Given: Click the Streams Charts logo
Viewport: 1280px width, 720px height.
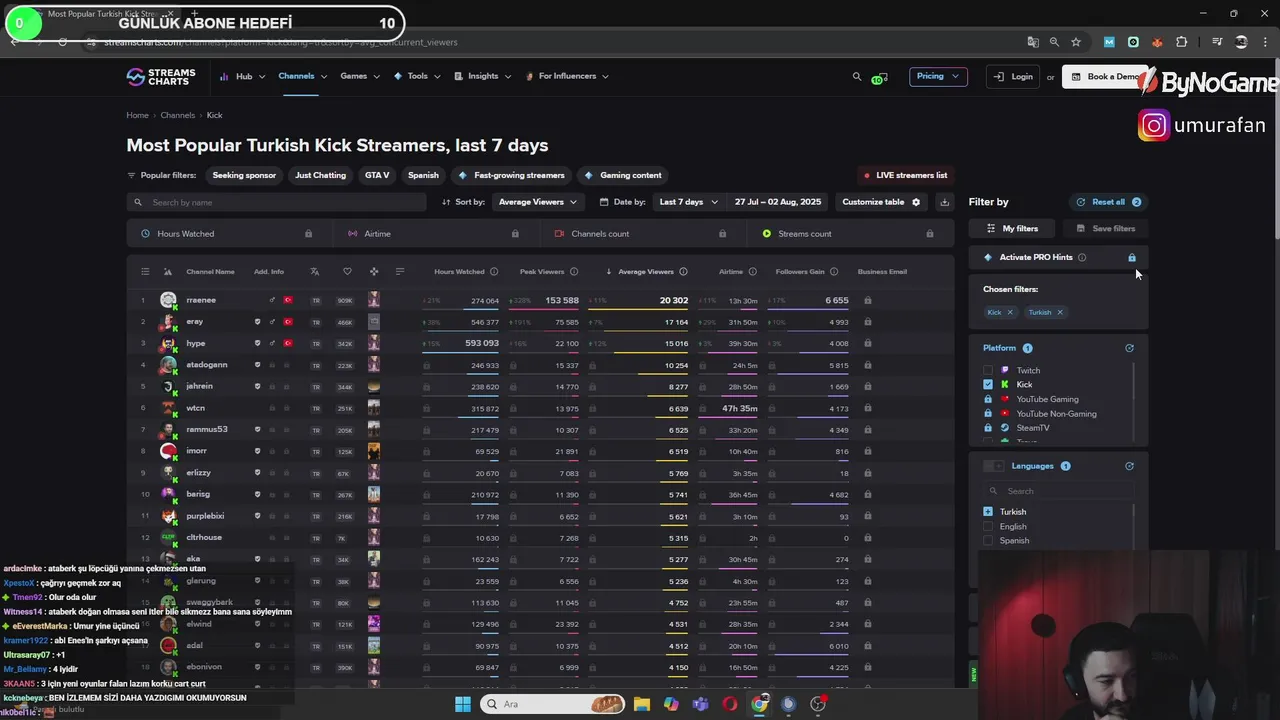Looking at the screenshot, I should (x=161, y=77).
